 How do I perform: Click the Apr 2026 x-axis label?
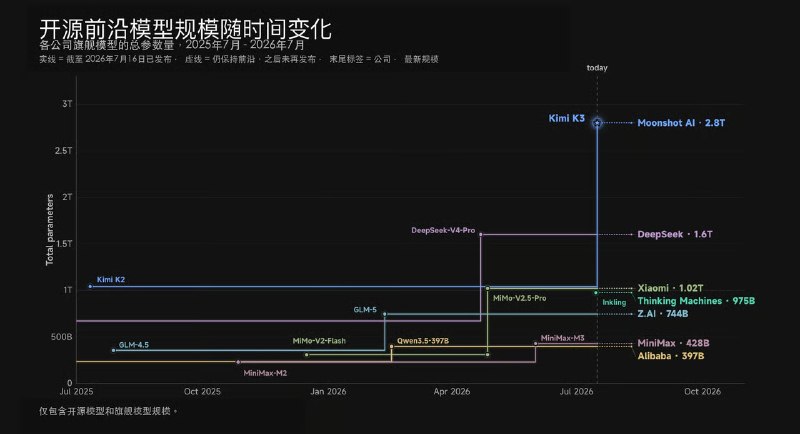click(452, 392)
